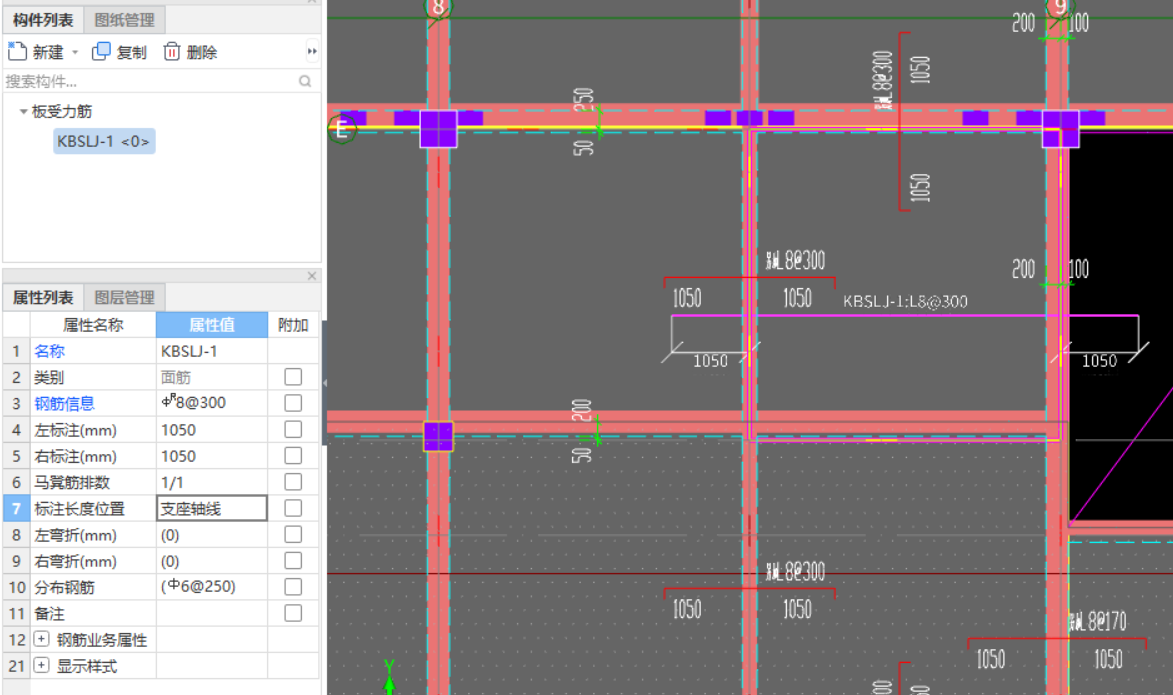The image size is (1173, 695).
Task: Click the 属性名称 column header
Action: (93, 325)
